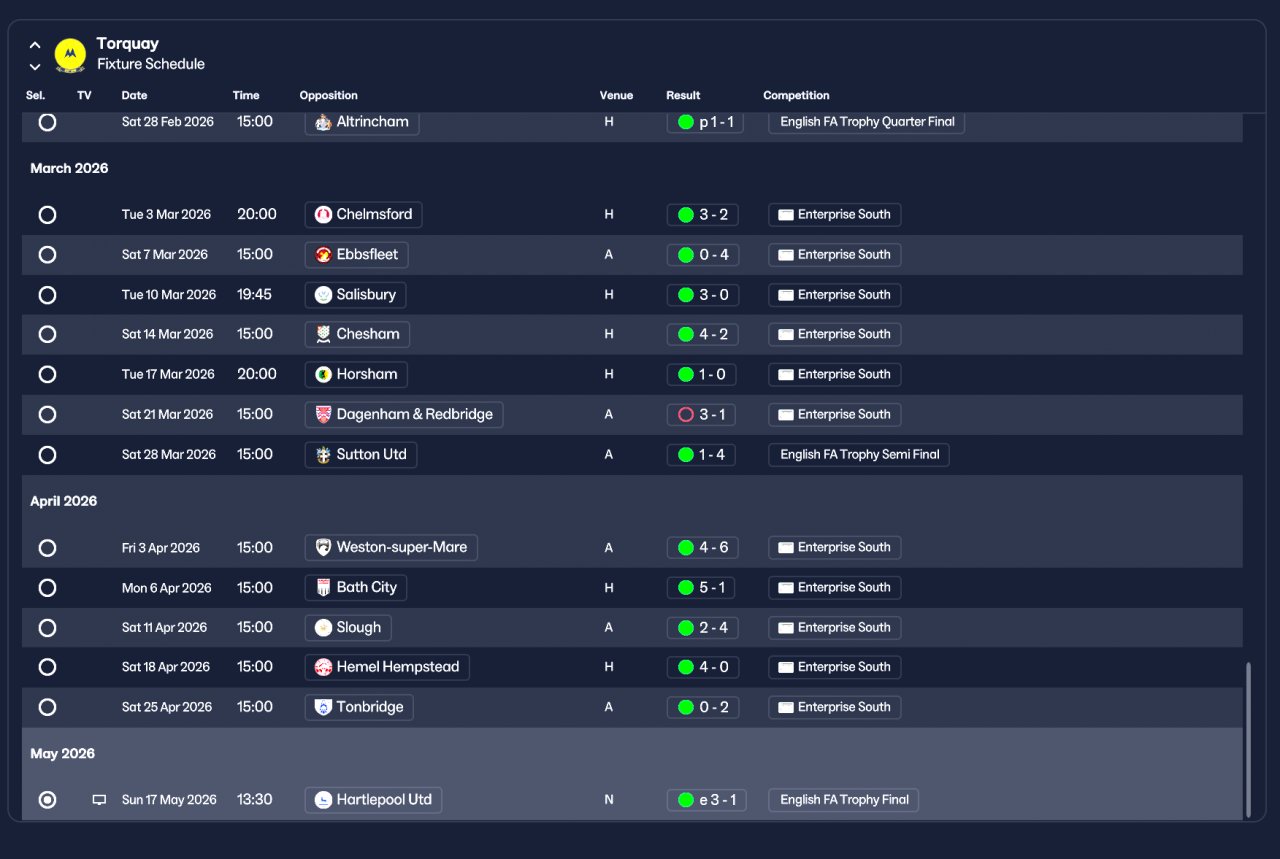Sort by the Opposition column header
The height and width of the screenshot is (859, 1280).
tap(328, 96)
